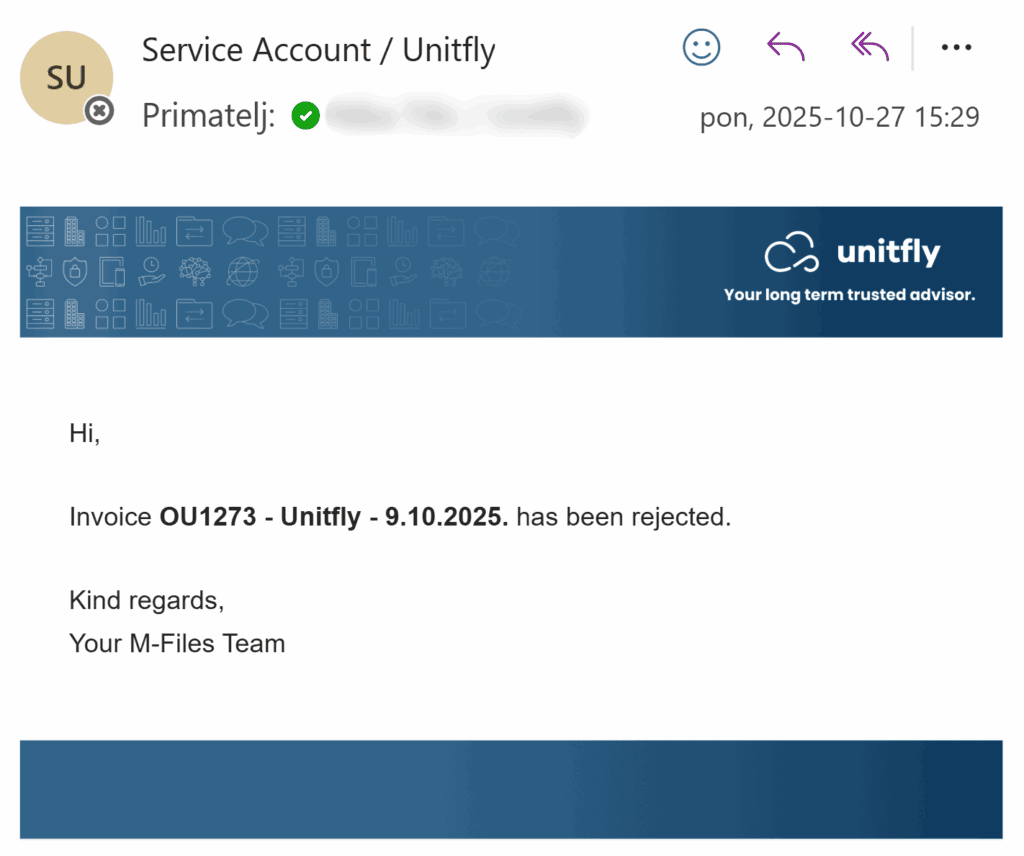Click the presence status badge on avatar
Viewport: 1024px width, 856px height.
click(x=98, y=112)
